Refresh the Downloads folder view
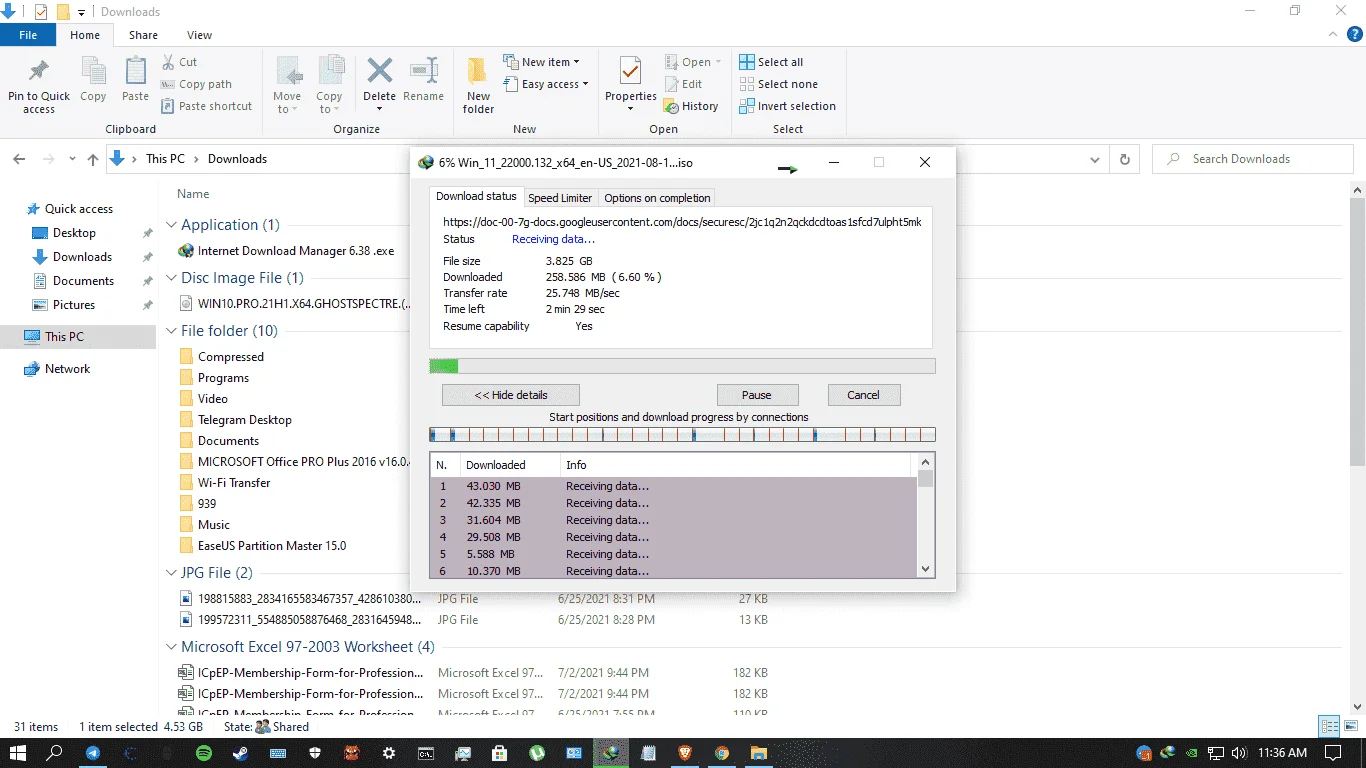1366x768 pixels. tap(1125, 159)
